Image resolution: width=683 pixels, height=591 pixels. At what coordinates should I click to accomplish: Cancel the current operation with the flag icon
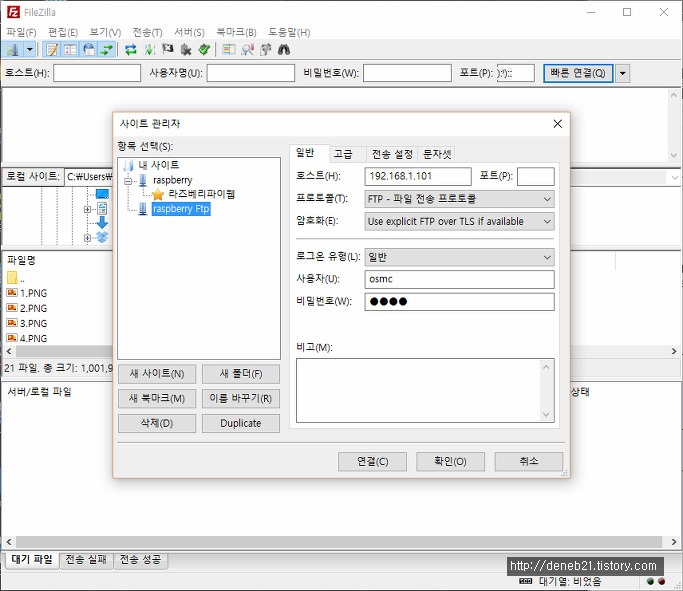[168, 50]
